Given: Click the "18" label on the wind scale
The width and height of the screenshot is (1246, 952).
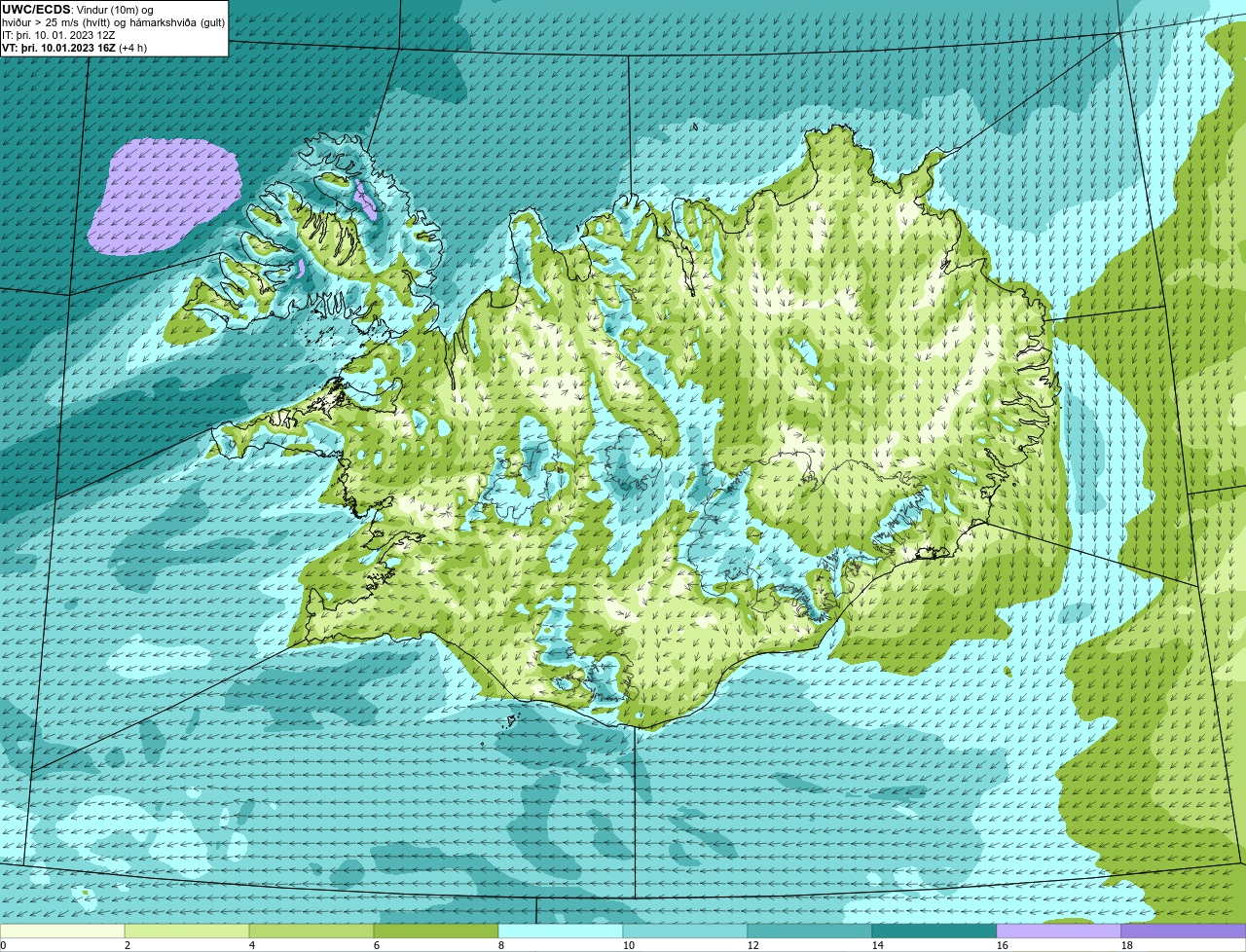Looking at the screenshot, I should coord(1127,945).
